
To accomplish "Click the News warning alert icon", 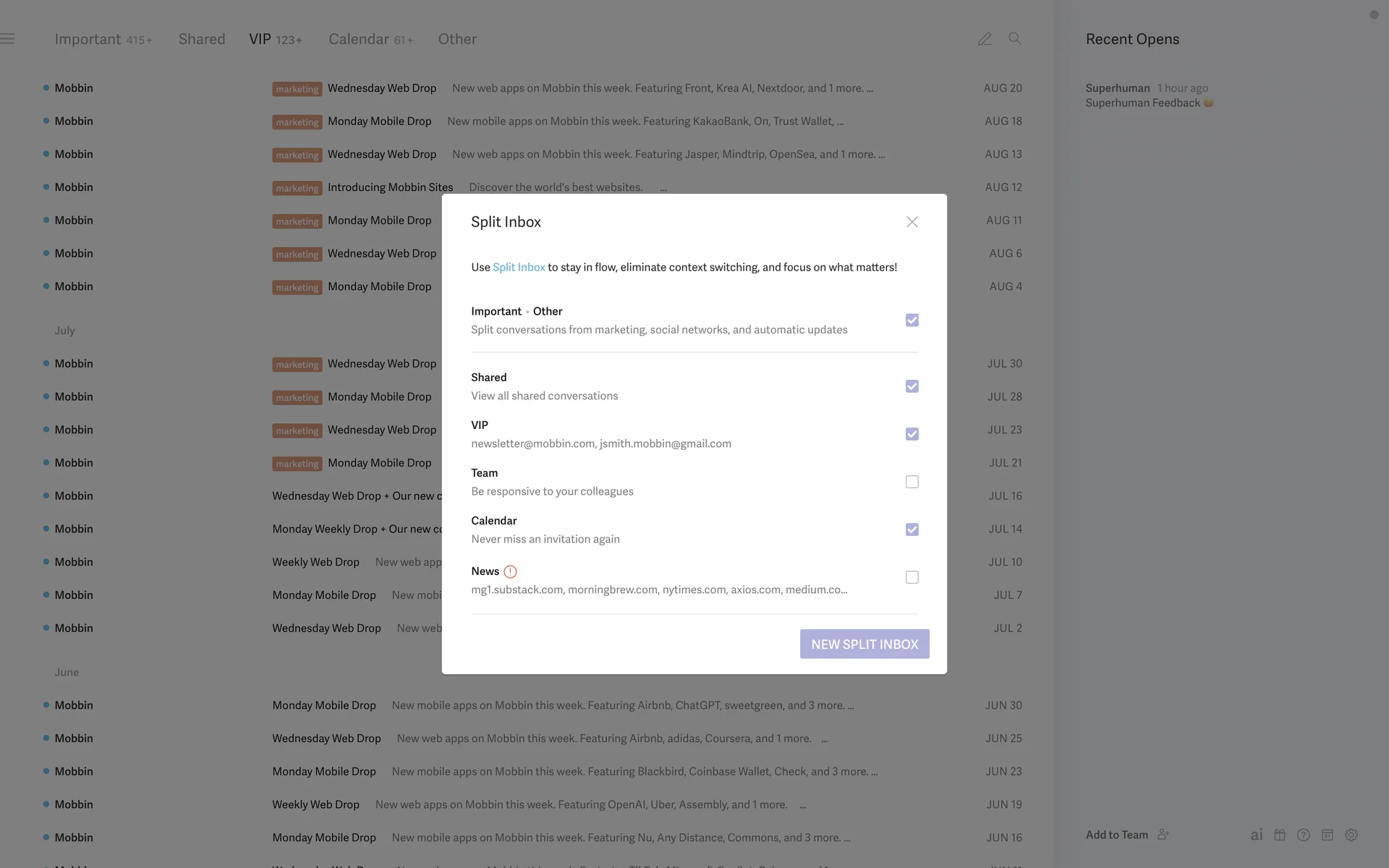I will 510,571.
